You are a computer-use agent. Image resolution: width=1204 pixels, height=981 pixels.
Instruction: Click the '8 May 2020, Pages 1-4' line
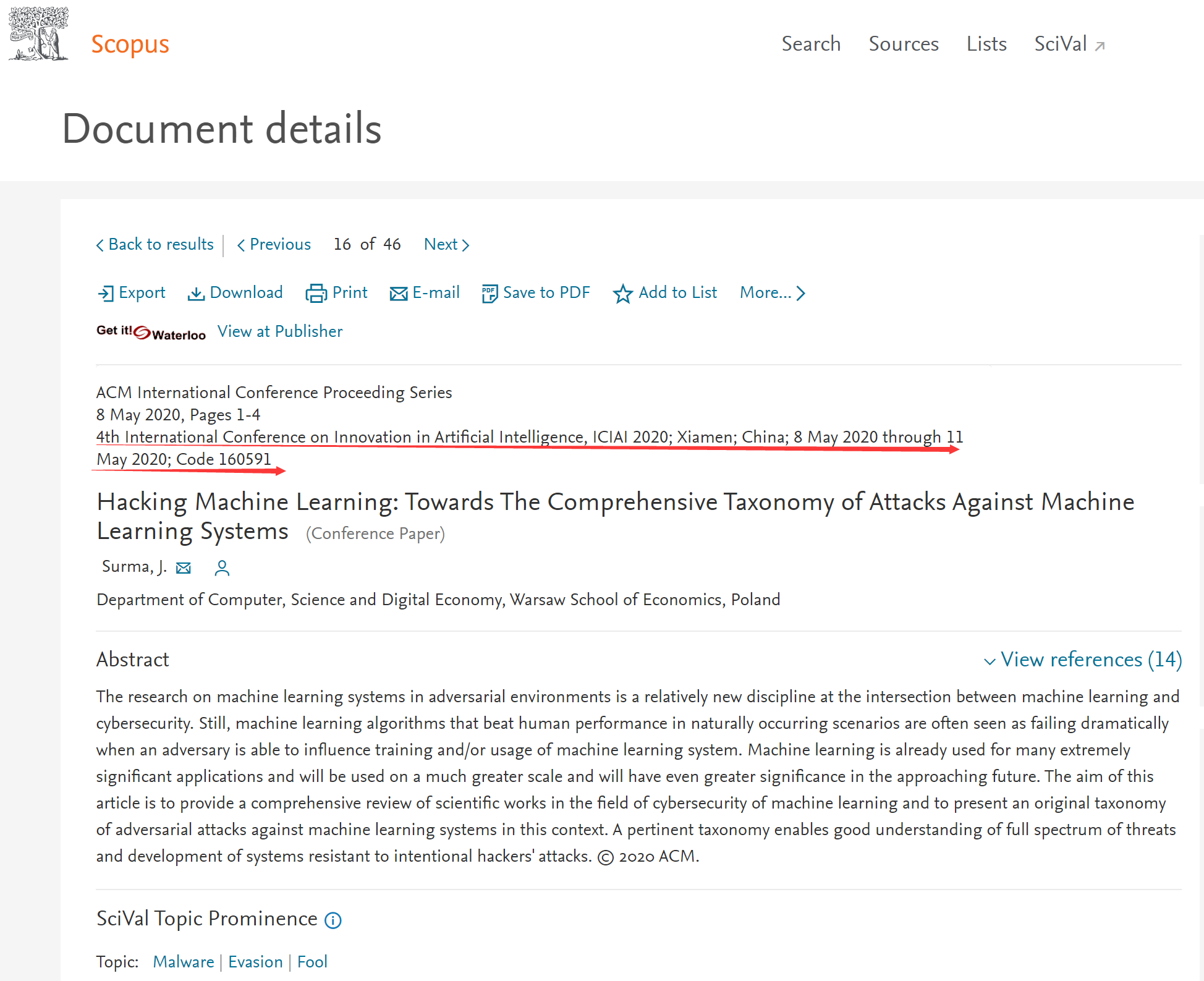coord(178,415)
